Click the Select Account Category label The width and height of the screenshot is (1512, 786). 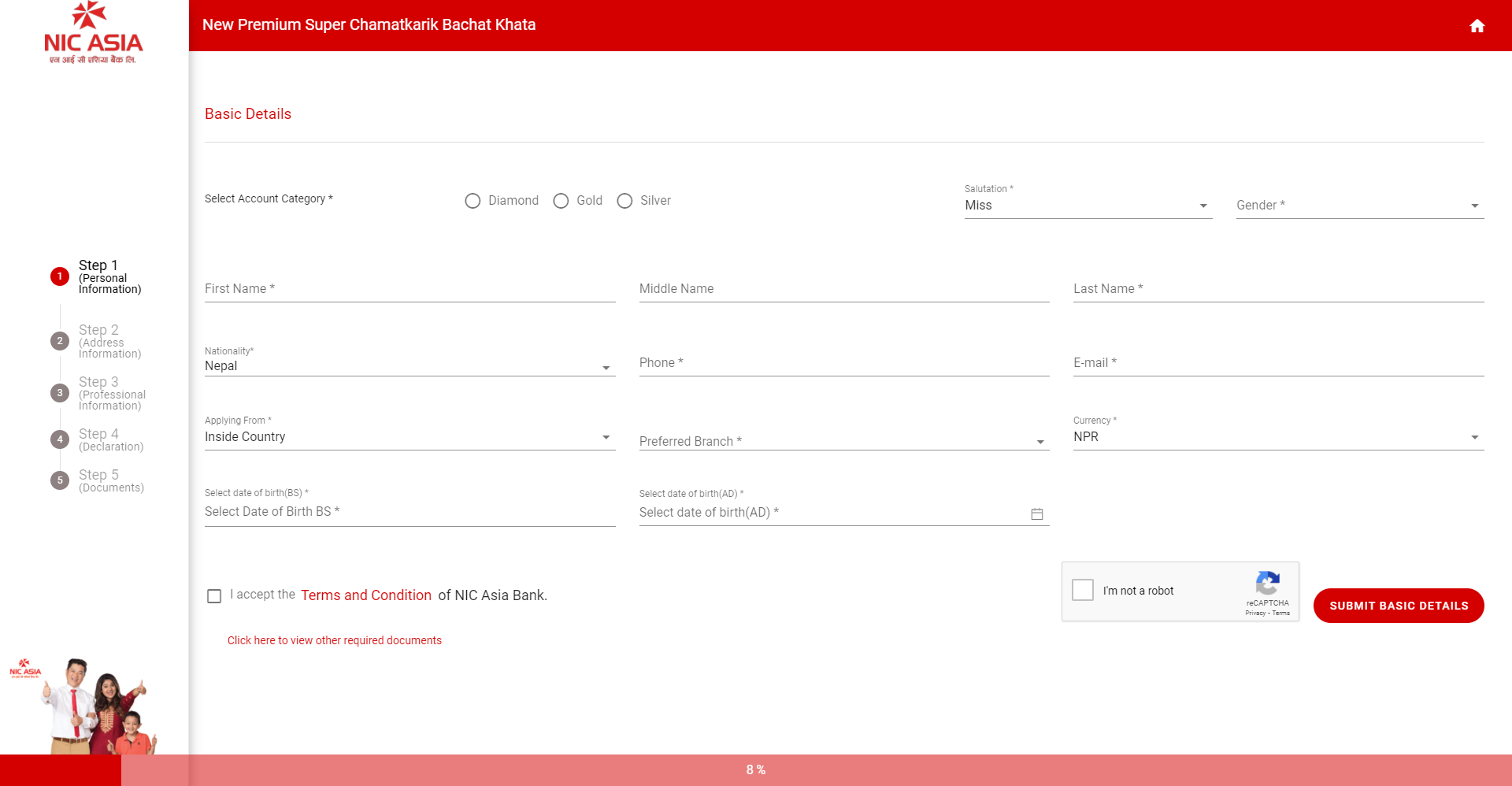point(269,198)
